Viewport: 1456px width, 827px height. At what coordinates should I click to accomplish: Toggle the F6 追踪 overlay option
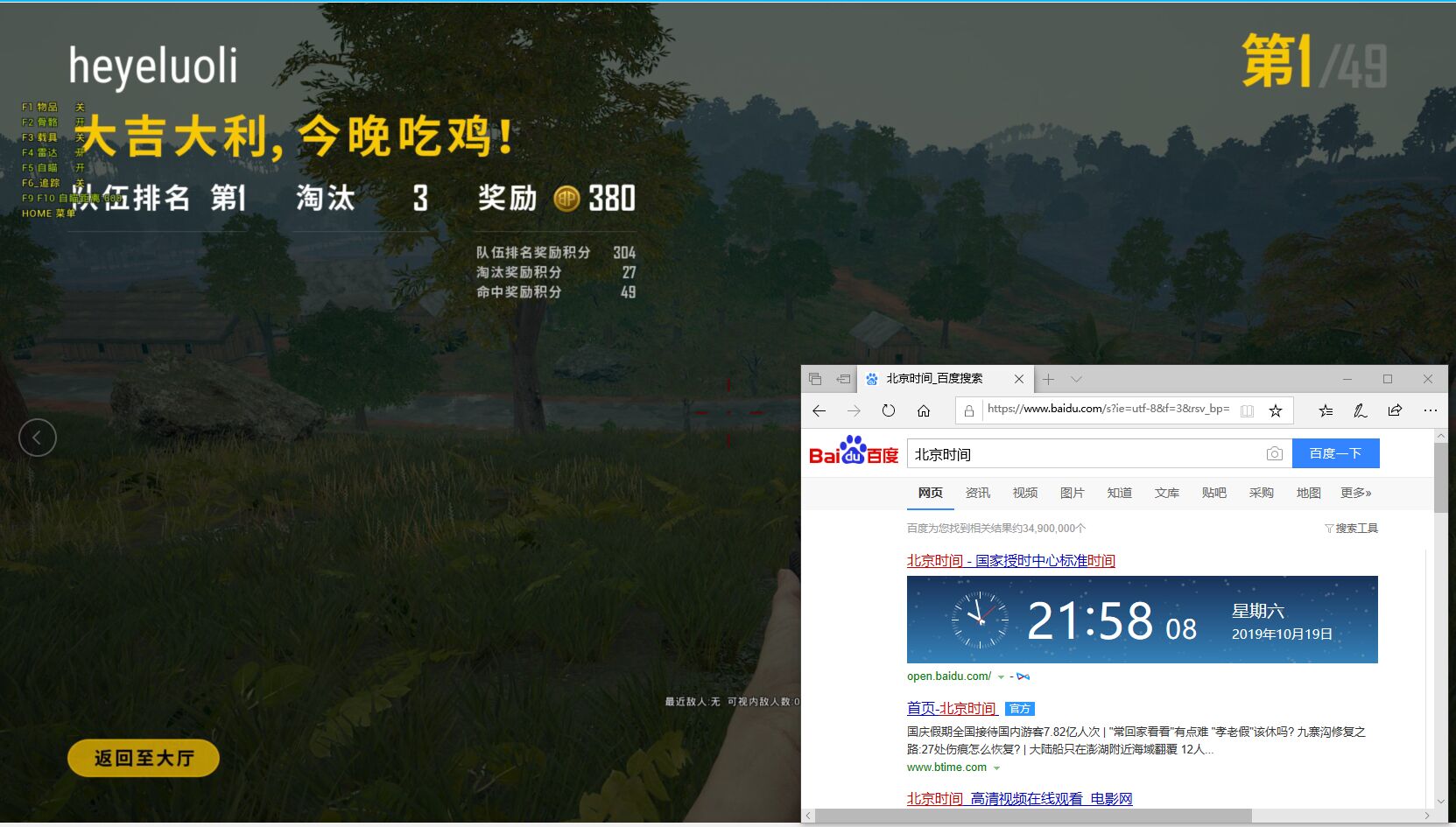(53, 183)
